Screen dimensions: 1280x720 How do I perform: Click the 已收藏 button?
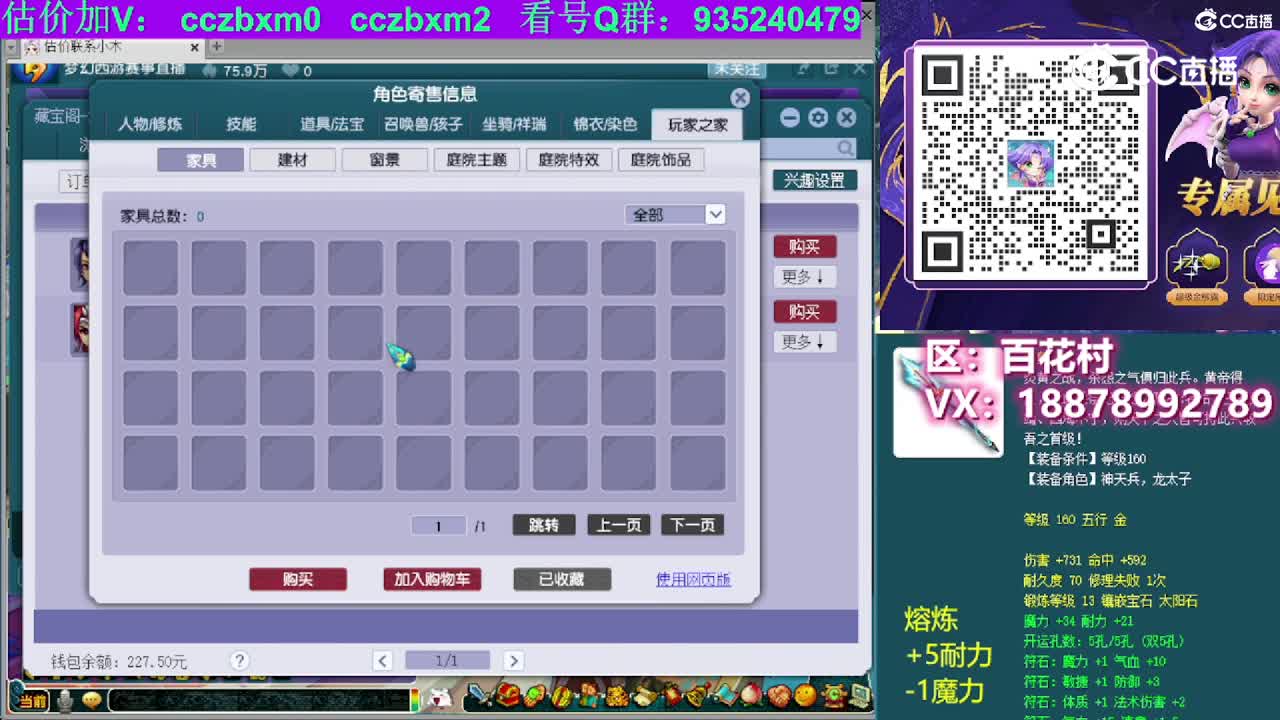click(x=562, y=579)
